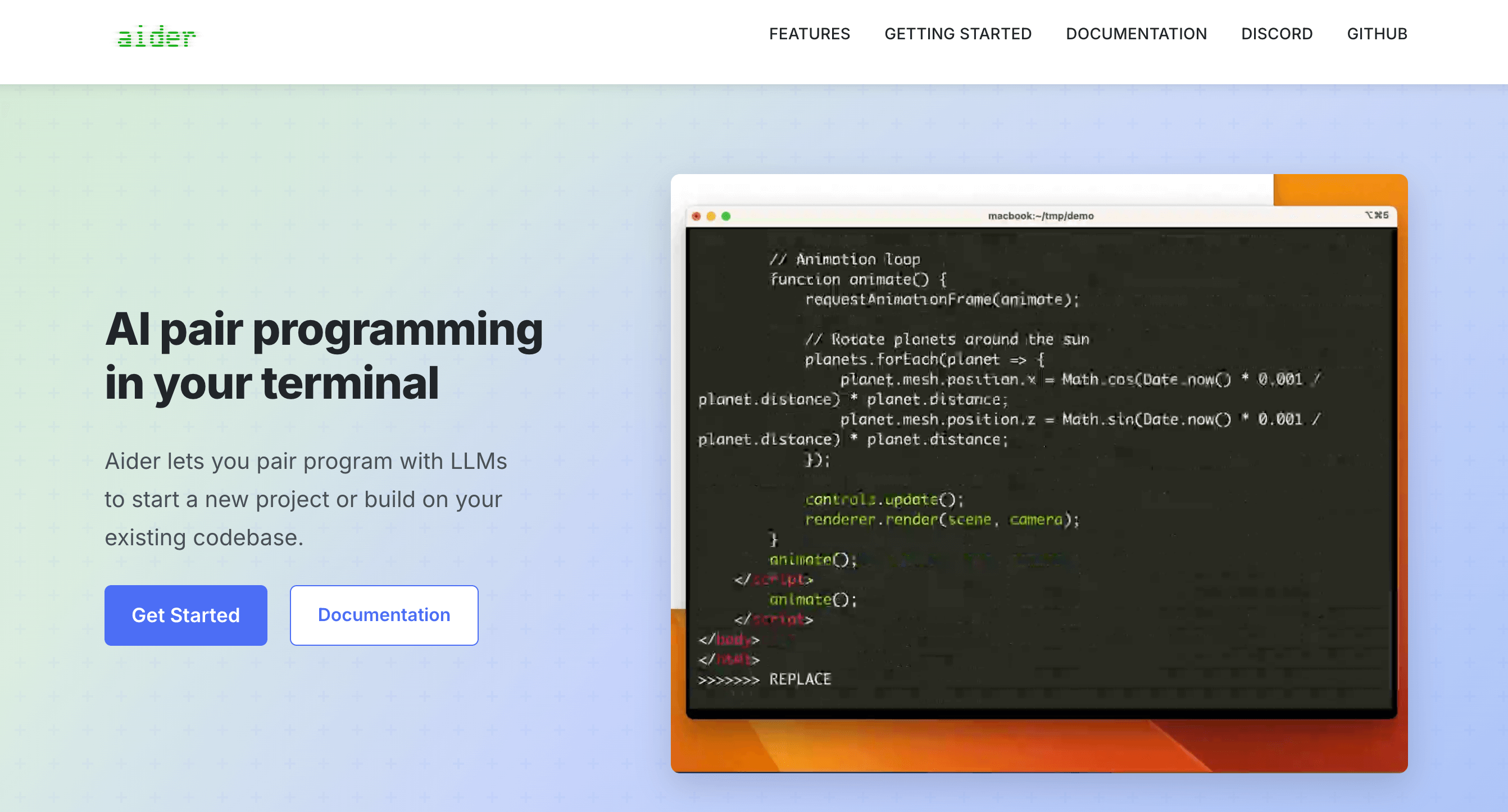Click the outlined Documentation button
The height and width of the screenshot is (812, 1508).
[x=384, y=615]
